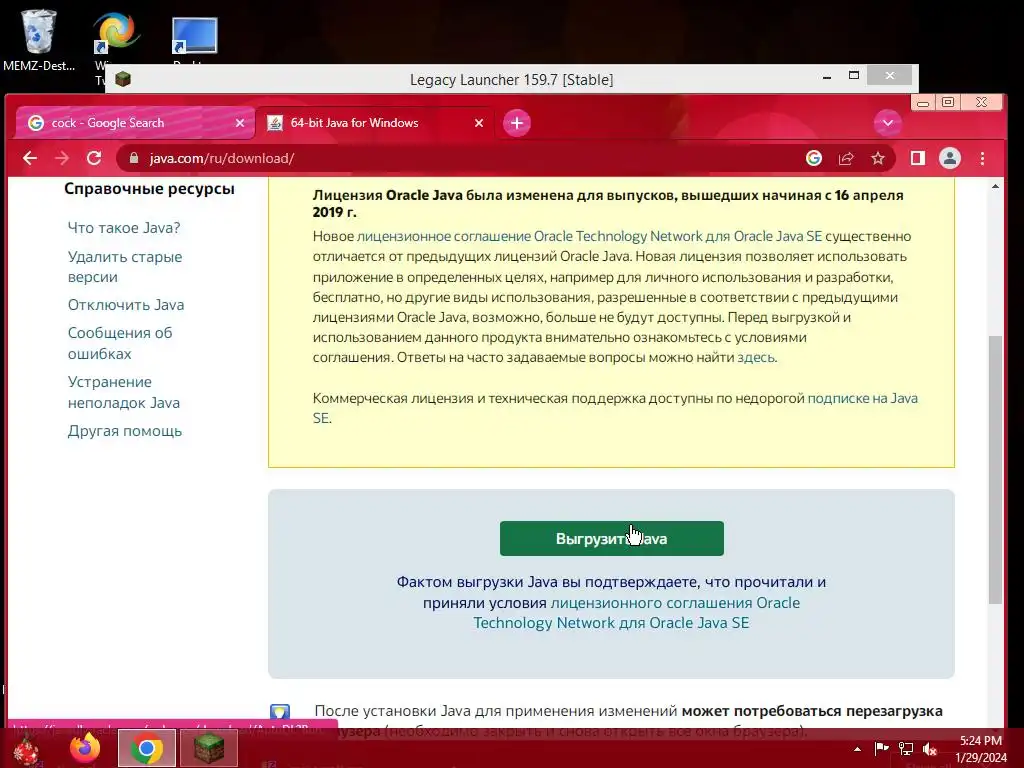The height and width of the screenshot is (768, 1024).
Task: Open Что такое Java? link
Action: coord(124,228)
